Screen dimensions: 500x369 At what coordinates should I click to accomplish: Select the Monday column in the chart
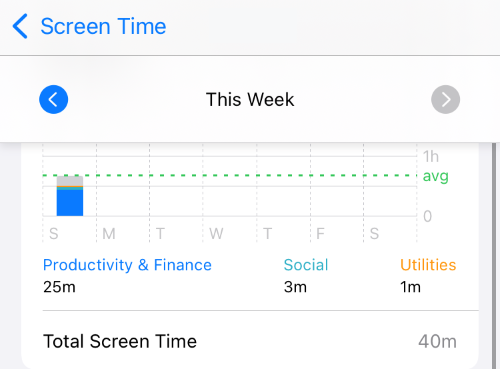[123, 193]
